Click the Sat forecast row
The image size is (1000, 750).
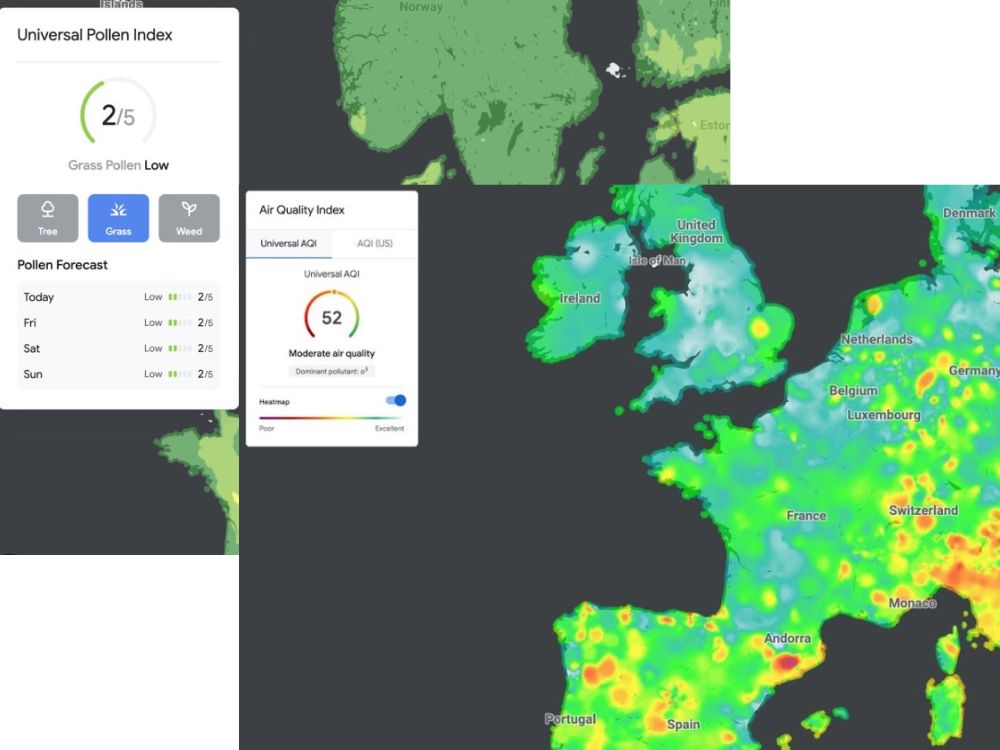click(118, 348)
